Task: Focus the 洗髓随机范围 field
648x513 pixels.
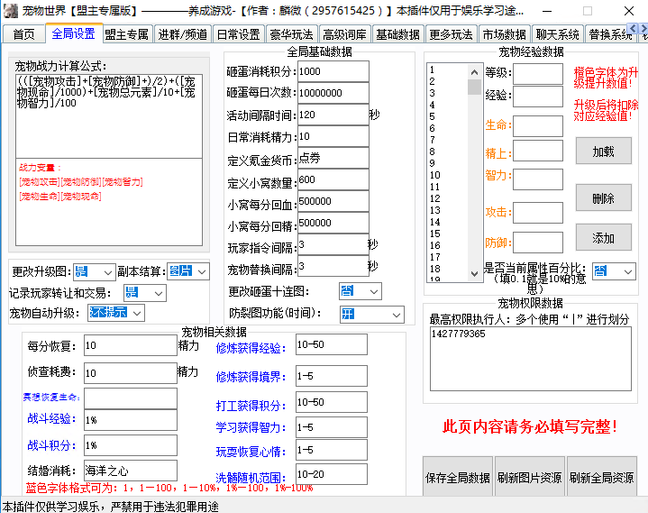Action: (331, 474)
